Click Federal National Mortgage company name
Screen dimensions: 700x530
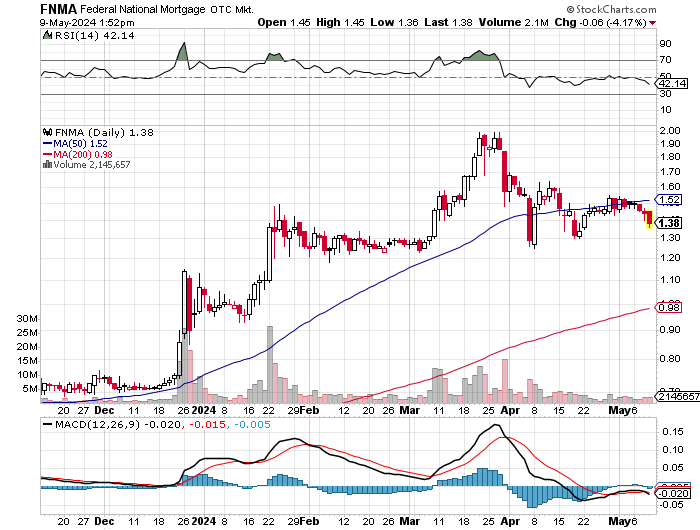click(x=143, y=9)
